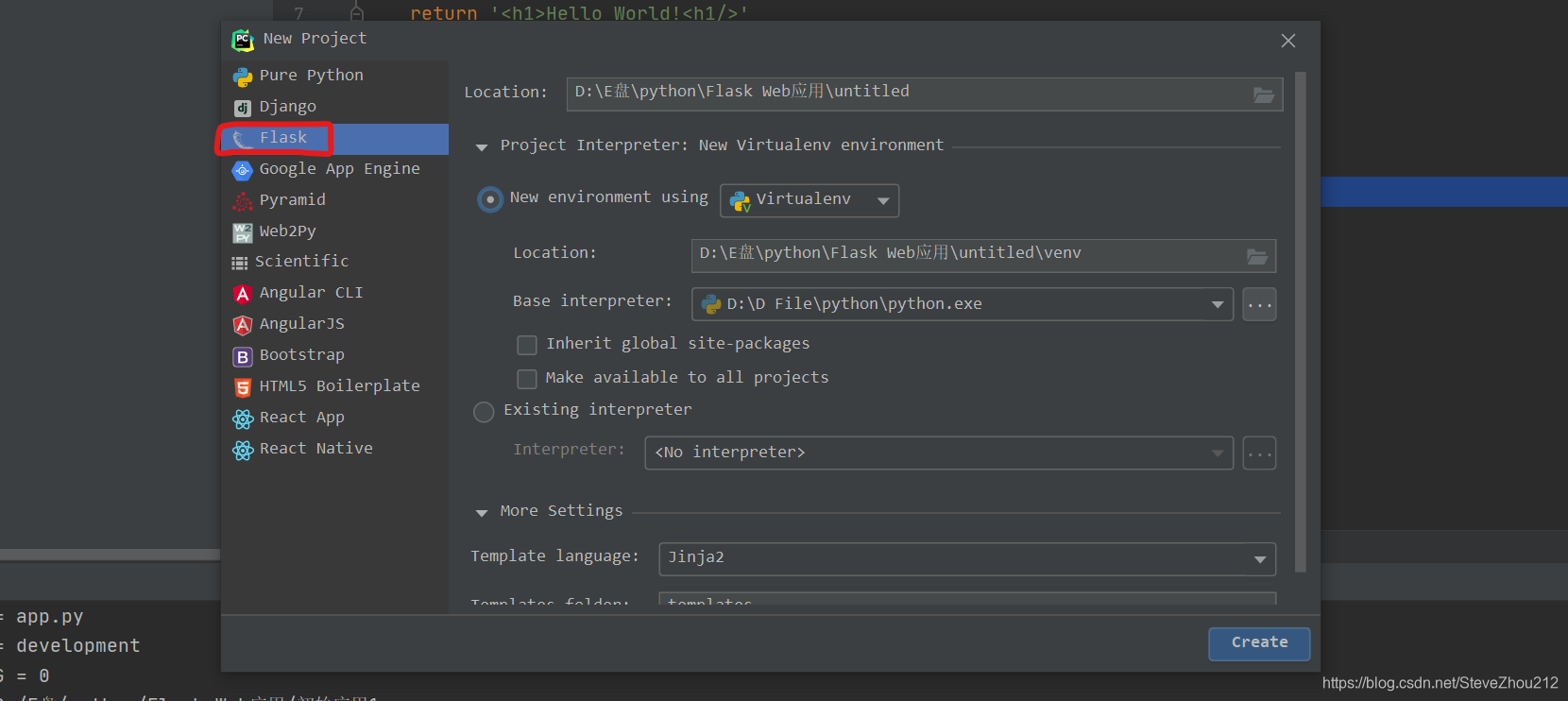Collapse the More Settings section
Image resolution: width=1568 pixels, height=701 pixels.
(482, 513)
